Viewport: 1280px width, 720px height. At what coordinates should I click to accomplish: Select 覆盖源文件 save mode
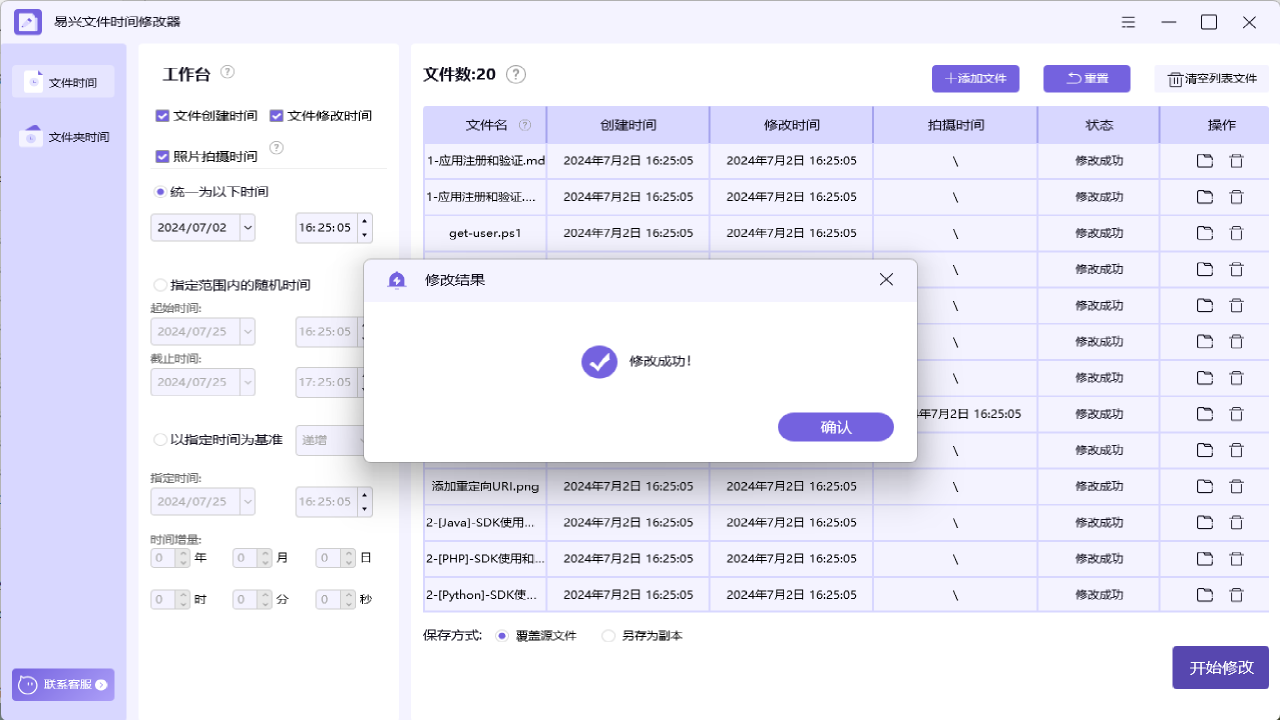(x=502, y=635)
